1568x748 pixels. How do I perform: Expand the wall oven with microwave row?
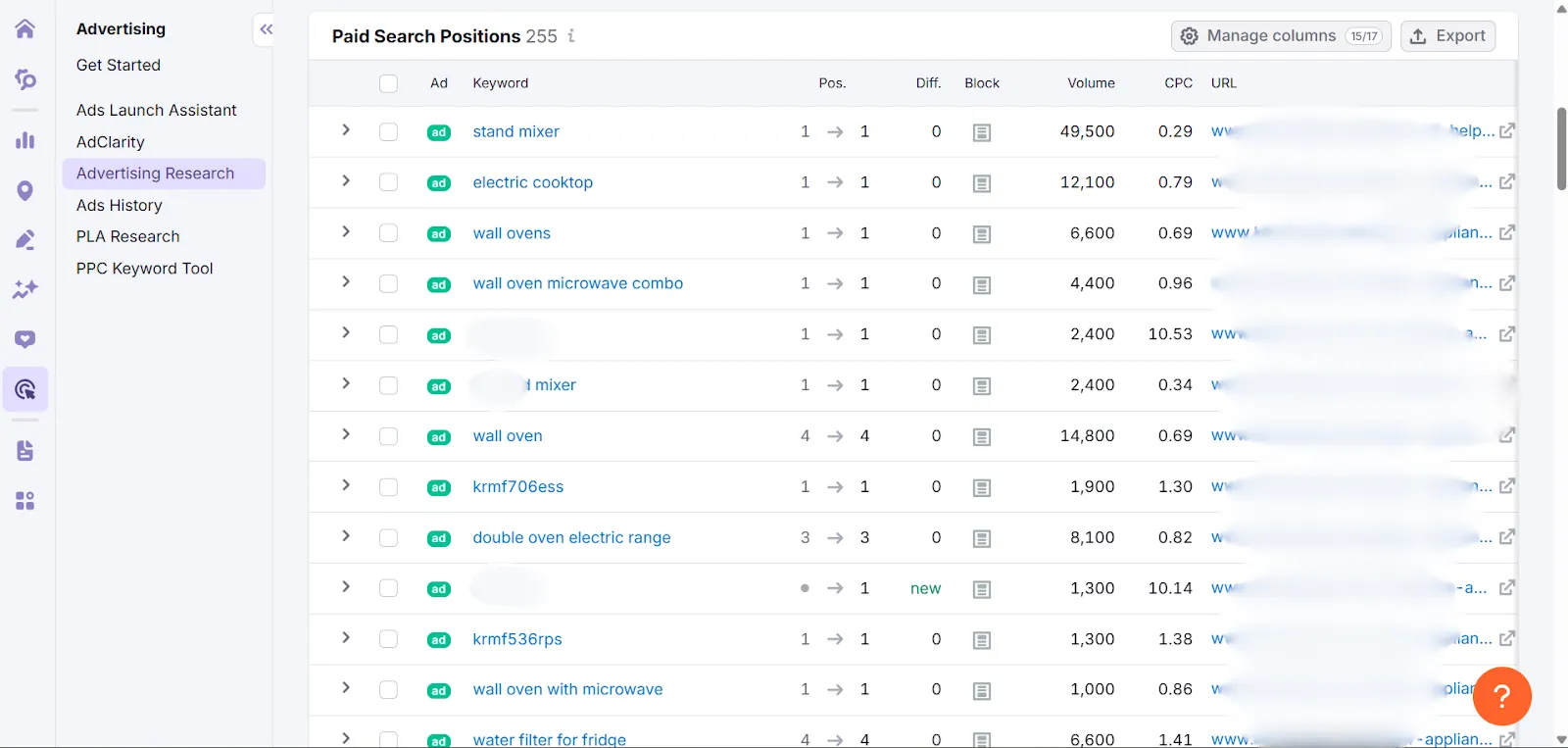[x=346, y=688]
